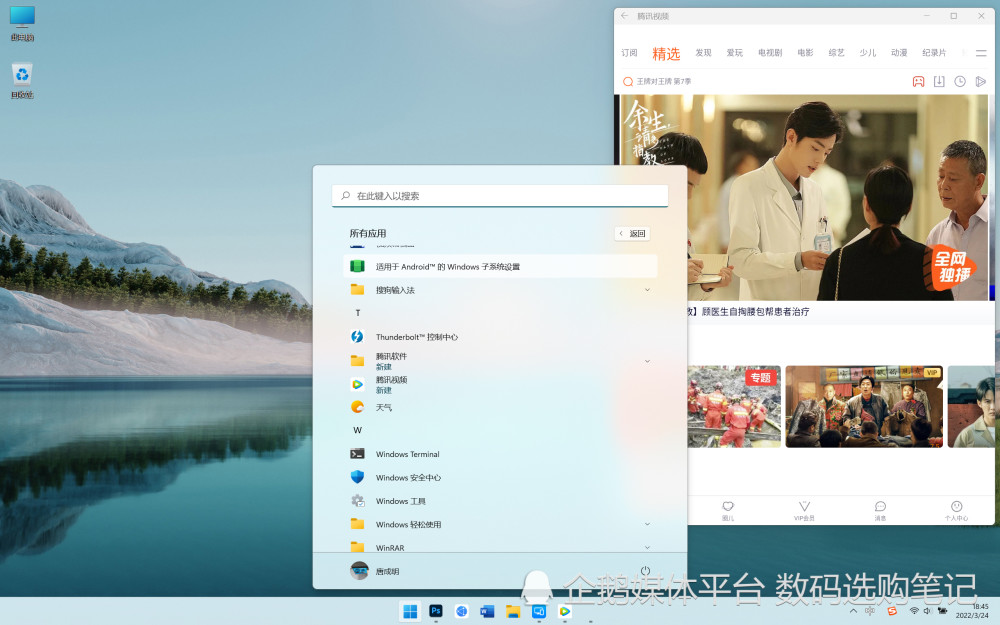Screen dimensions: 1000x625
Task: Open the VIP-tagged movie thumbnail
Action: (864, 406)
